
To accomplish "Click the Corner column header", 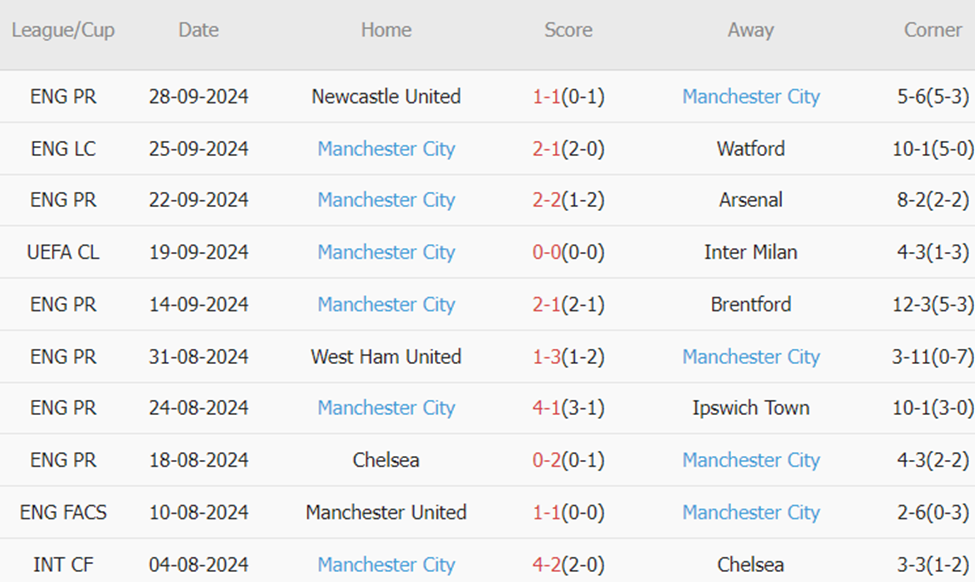I will (x=933, y=30).
